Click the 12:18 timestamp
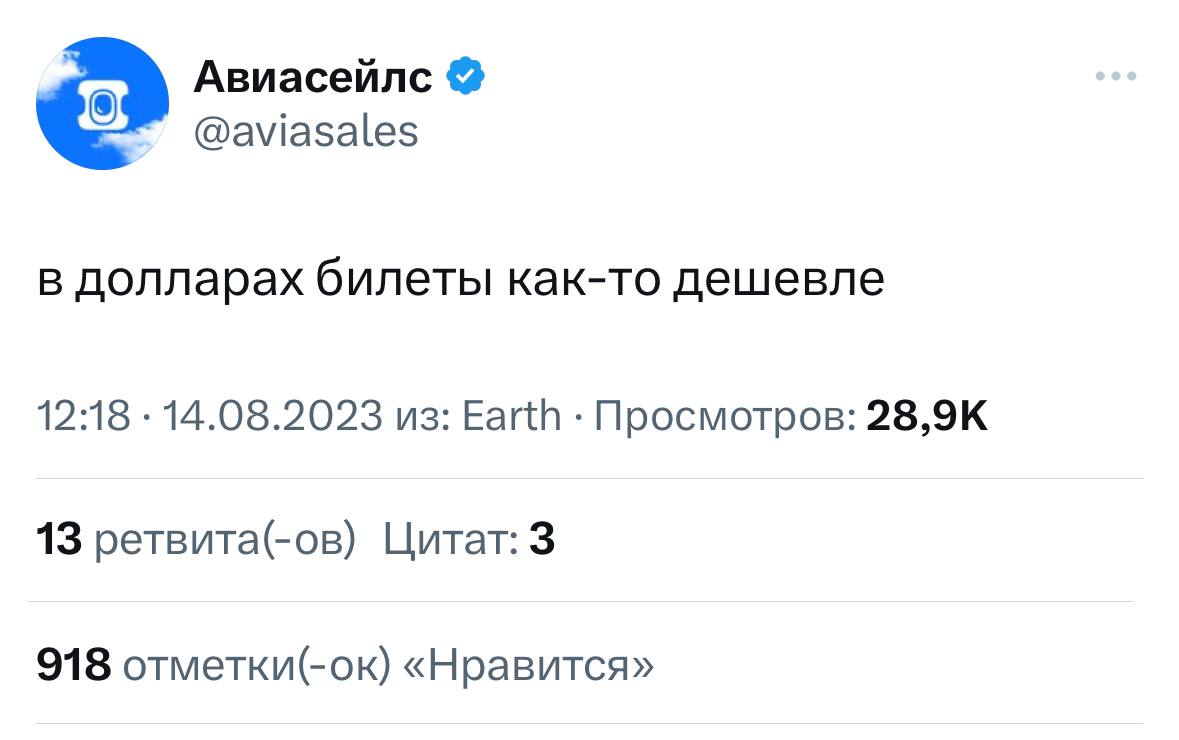 coord(83,416)
